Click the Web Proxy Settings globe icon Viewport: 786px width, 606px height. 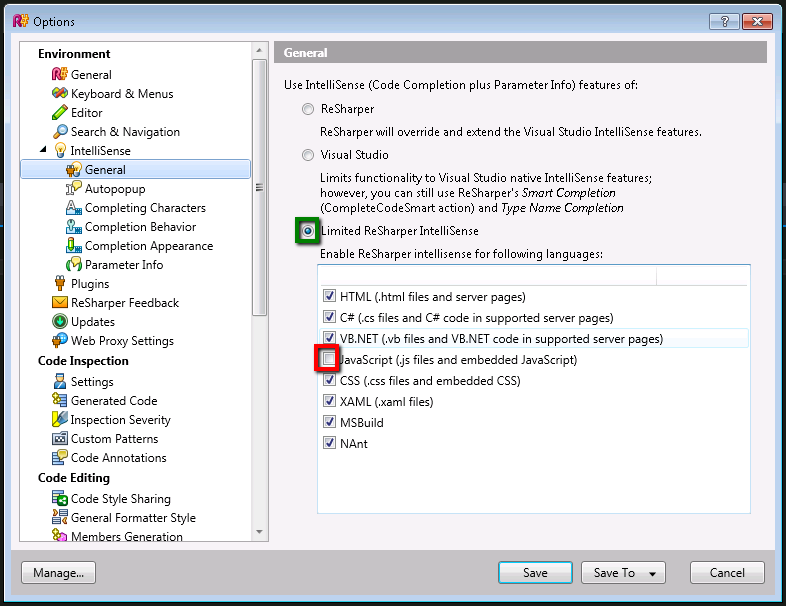click(x=59, y=340)
